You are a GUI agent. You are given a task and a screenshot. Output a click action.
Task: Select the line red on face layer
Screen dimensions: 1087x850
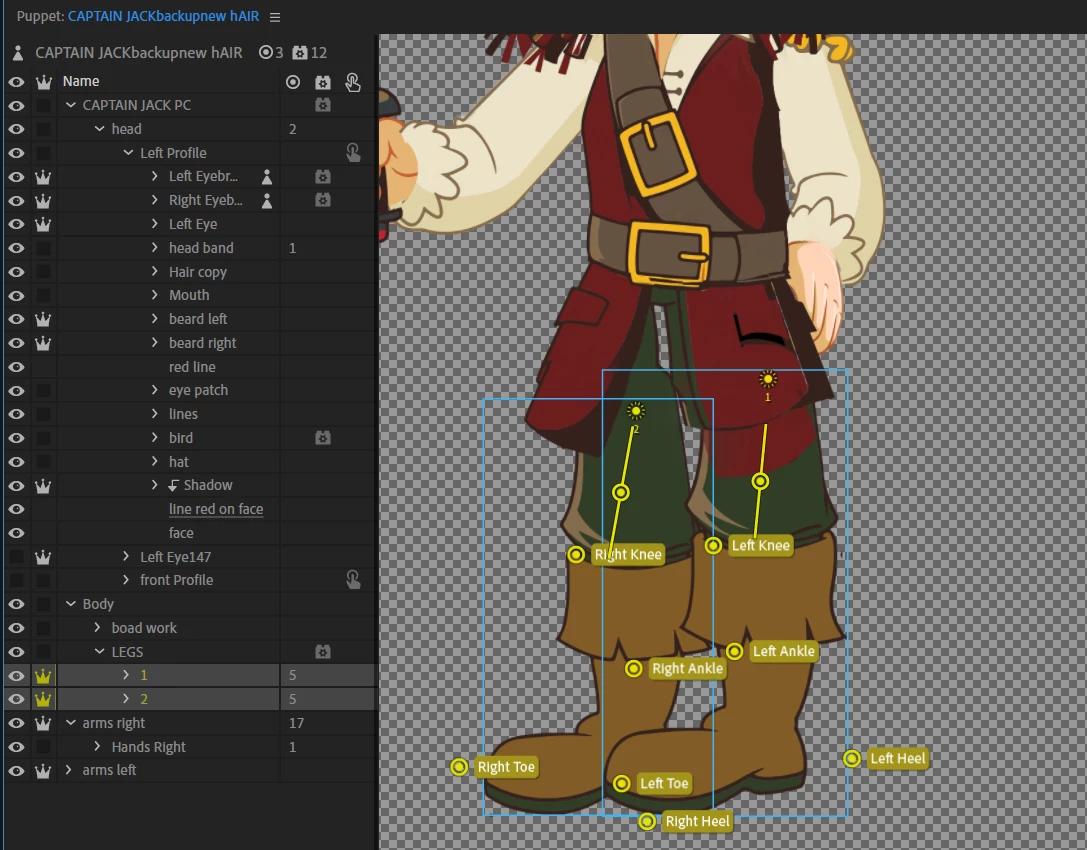point(216,509)
